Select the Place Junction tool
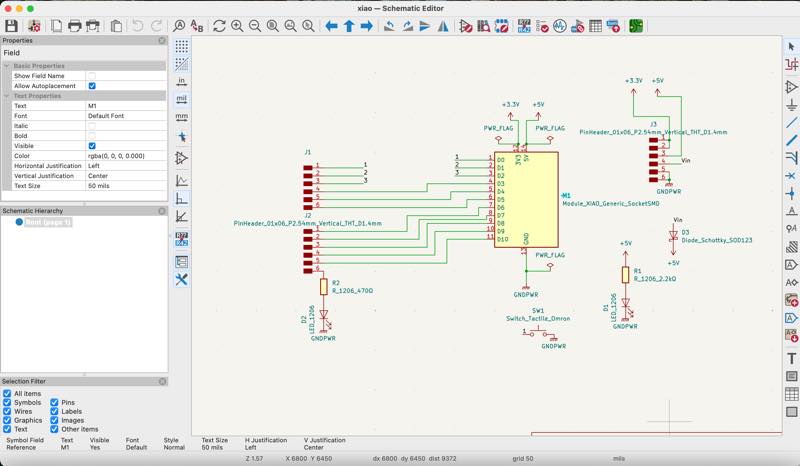Screen dimensions: 800x466 pos(791,193)
